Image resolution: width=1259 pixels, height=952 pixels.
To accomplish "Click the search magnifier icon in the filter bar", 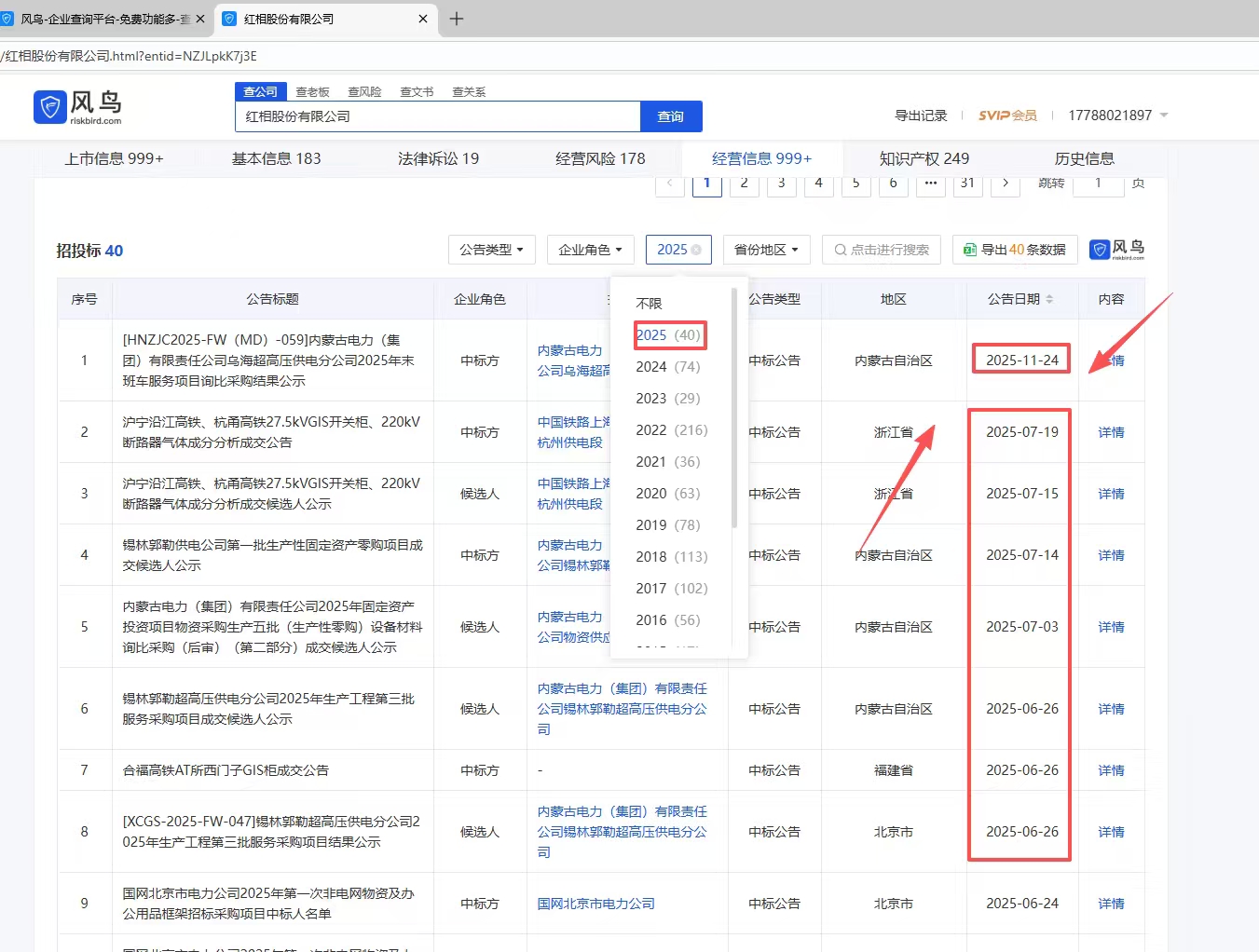I will coord(840,250).
